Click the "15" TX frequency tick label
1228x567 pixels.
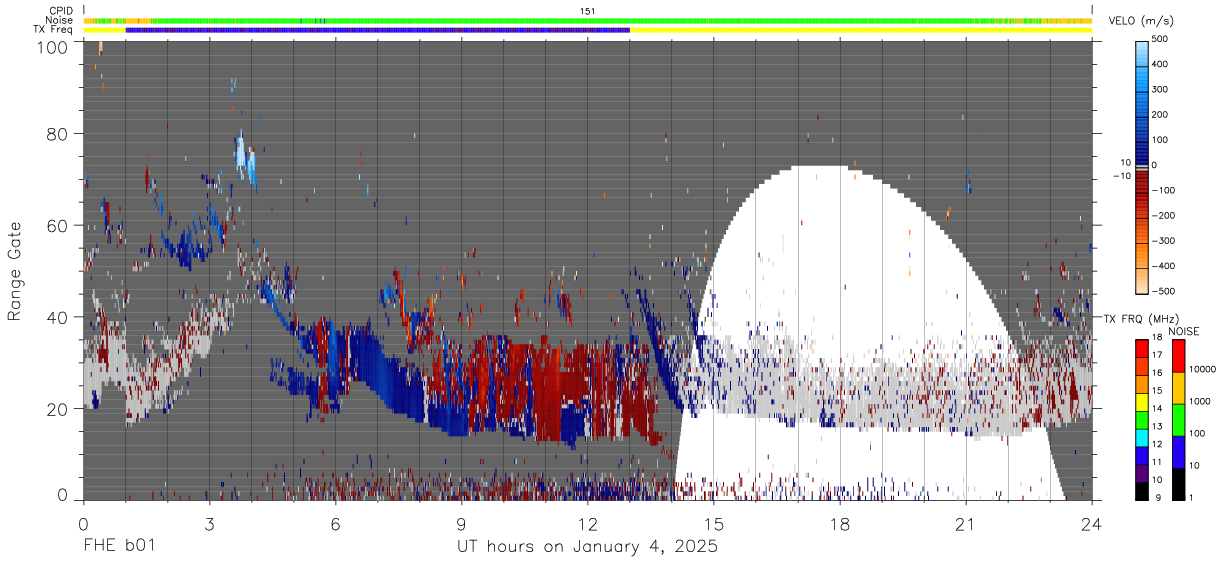(x=1160, y=392)
